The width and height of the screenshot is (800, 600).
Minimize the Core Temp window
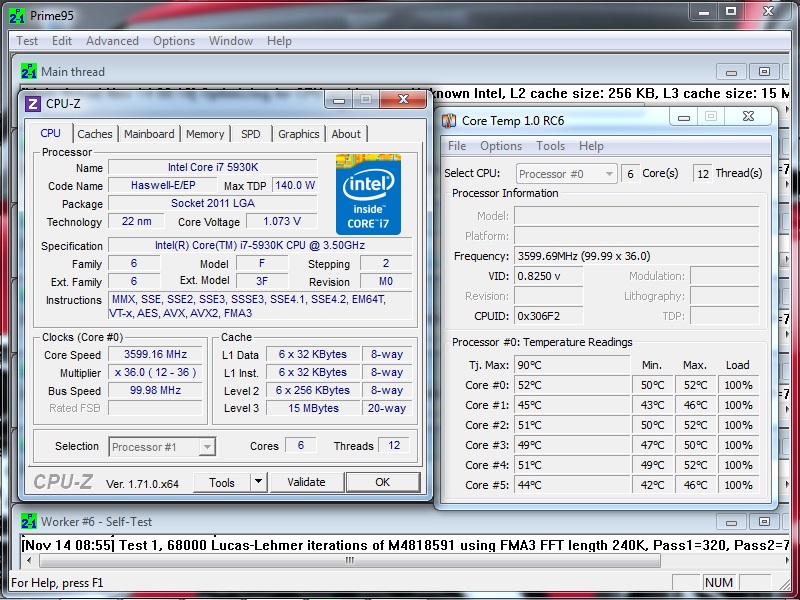(x=684, y=117)
